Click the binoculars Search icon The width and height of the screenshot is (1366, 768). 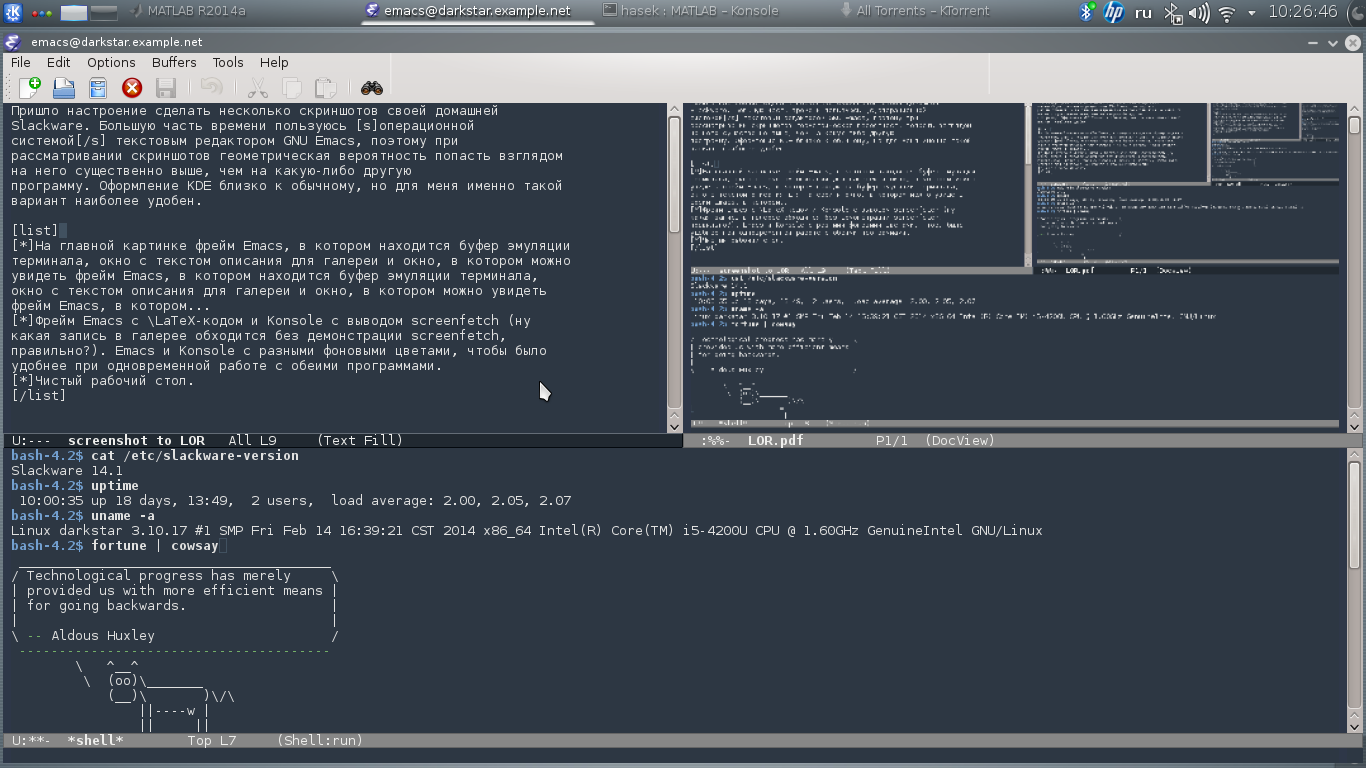click(x=372, y=88)
